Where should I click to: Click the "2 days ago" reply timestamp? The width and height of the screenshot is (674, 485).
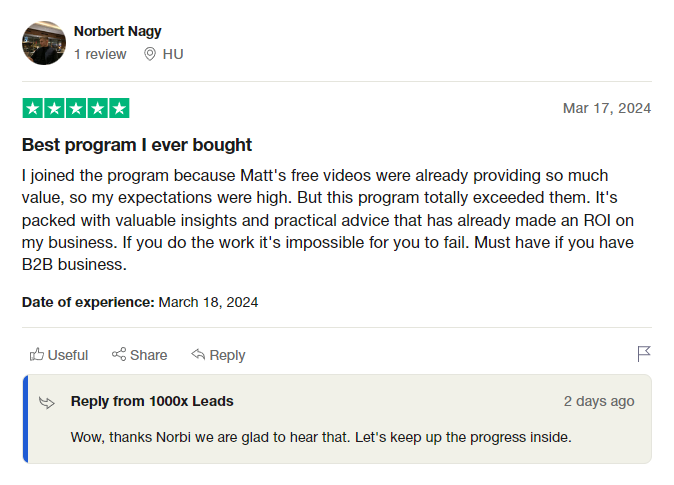point(598,401)
